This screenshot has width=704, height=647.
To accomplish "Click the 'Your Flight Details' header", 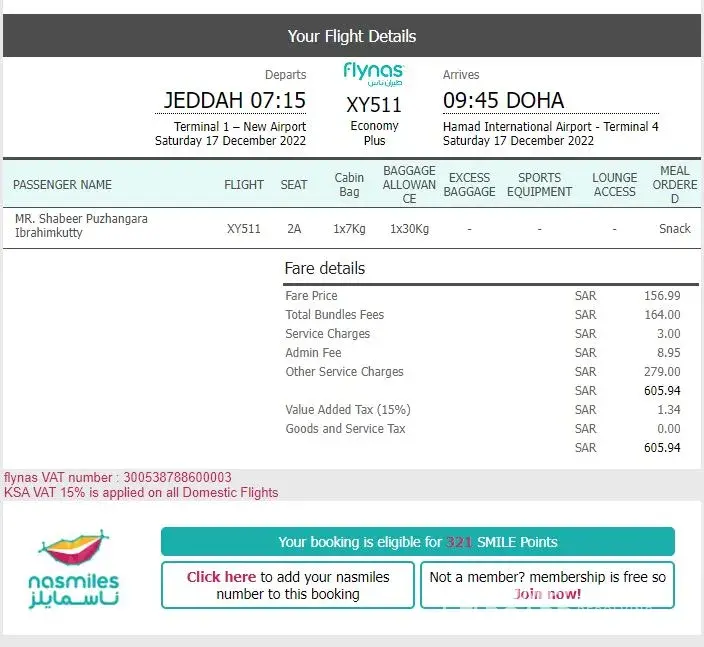I will click(352, 35).
